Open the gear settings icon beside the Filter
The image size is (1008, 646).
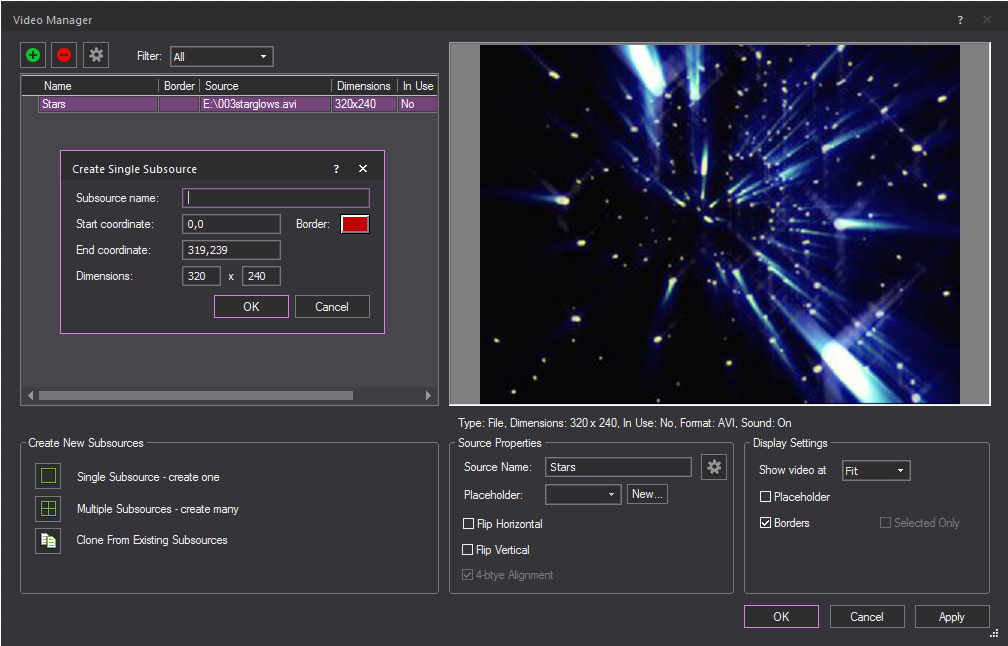click(x=96, y=56)
